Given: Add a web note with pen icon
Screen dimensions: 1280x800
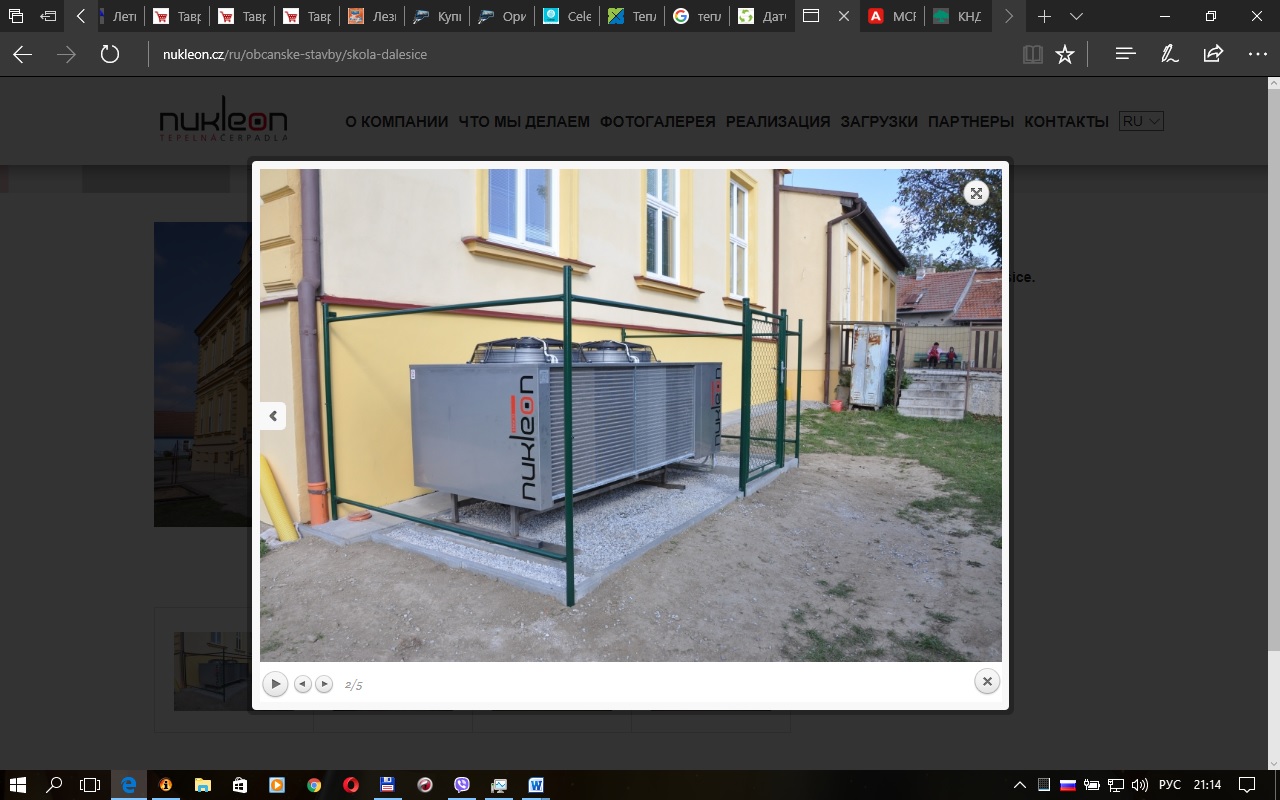Looking at the screenshot, I should pos(1169,54).
